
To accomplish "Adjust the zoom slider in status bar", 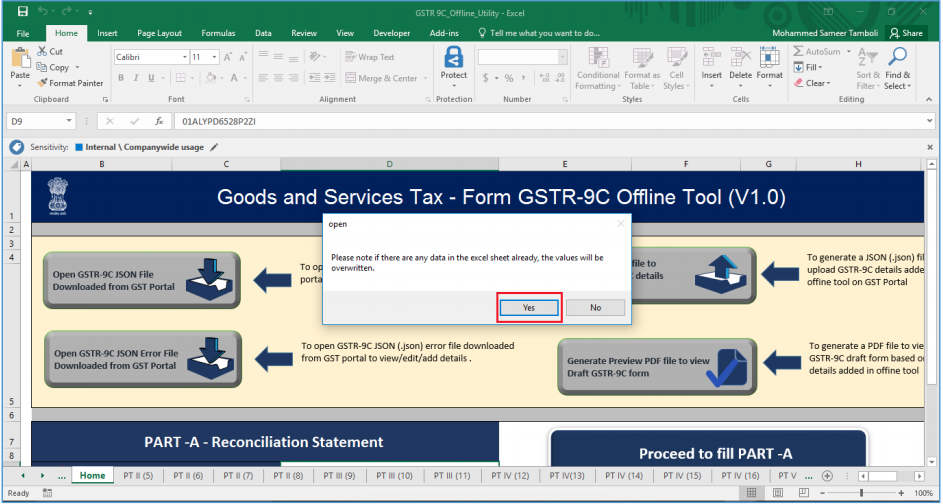I will [x=861, y=493].
